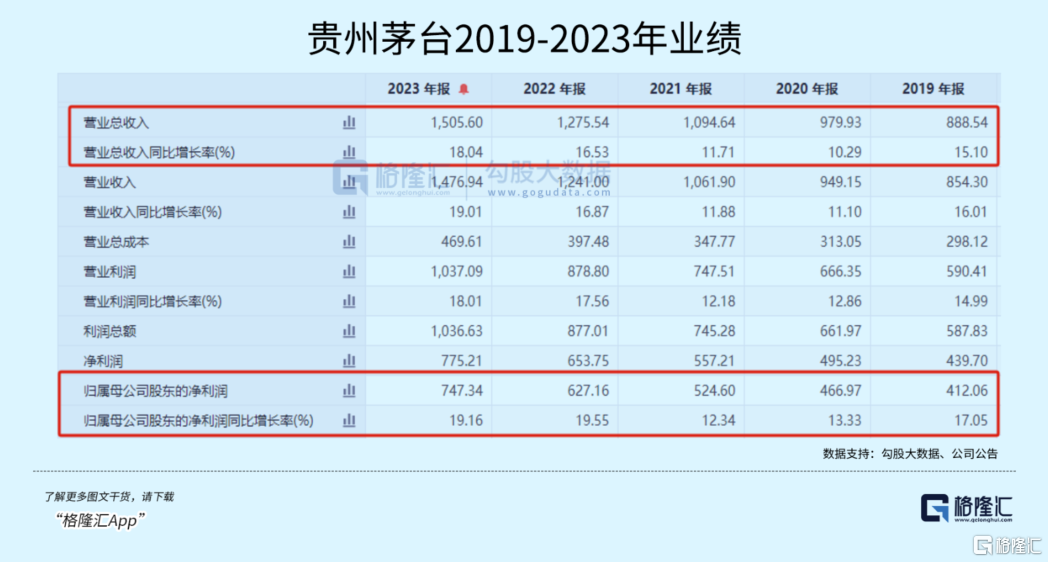Click 归属母公司股东的净利润同比增长率(%) label

pyautogui.click(x=199, y=420)
